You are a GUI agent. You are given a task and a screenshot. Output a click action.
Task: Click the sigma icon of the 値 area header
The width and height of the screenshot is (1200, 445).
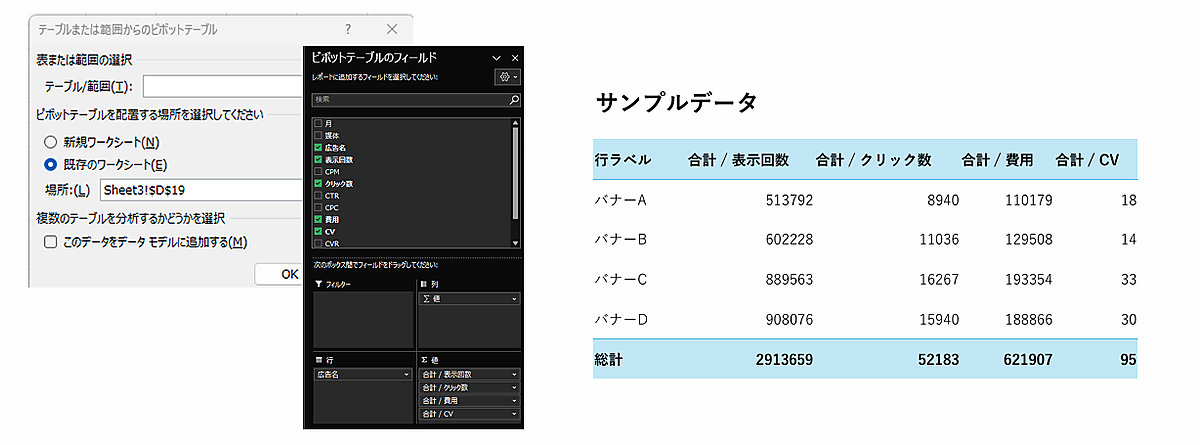pos(423,358)
